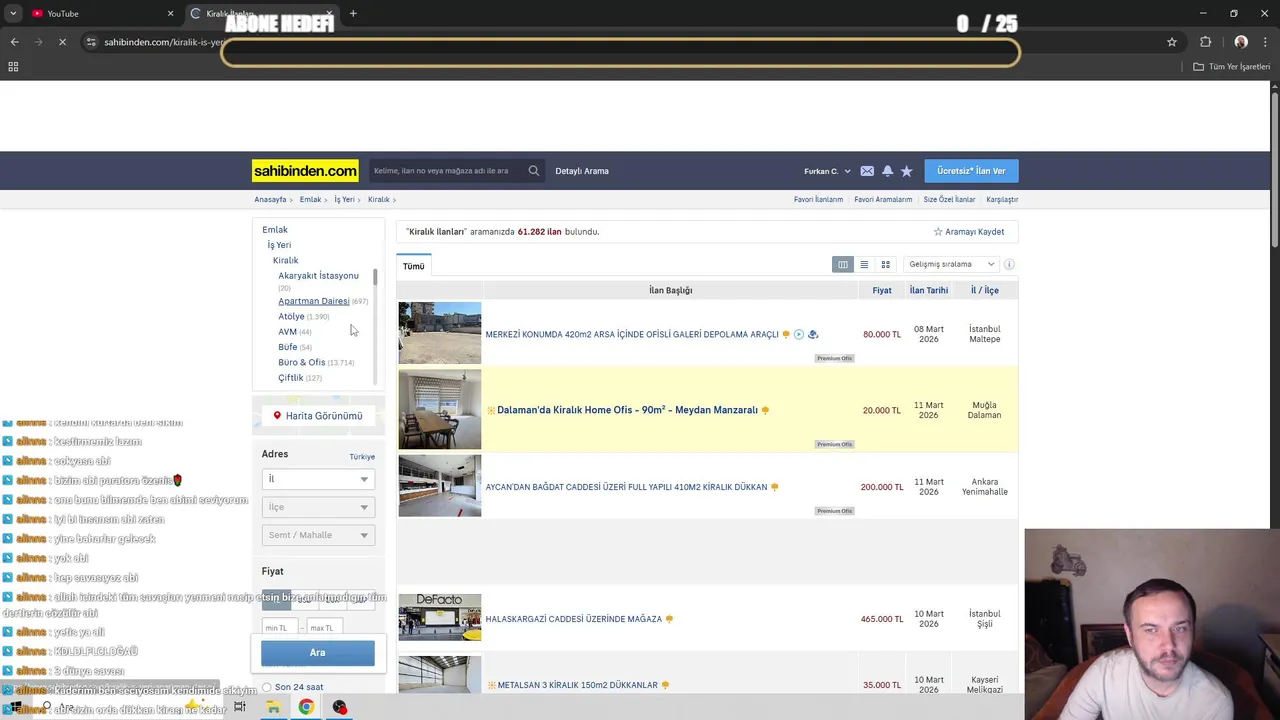Open the Gelişmiş sıralama dropdown

951,264
